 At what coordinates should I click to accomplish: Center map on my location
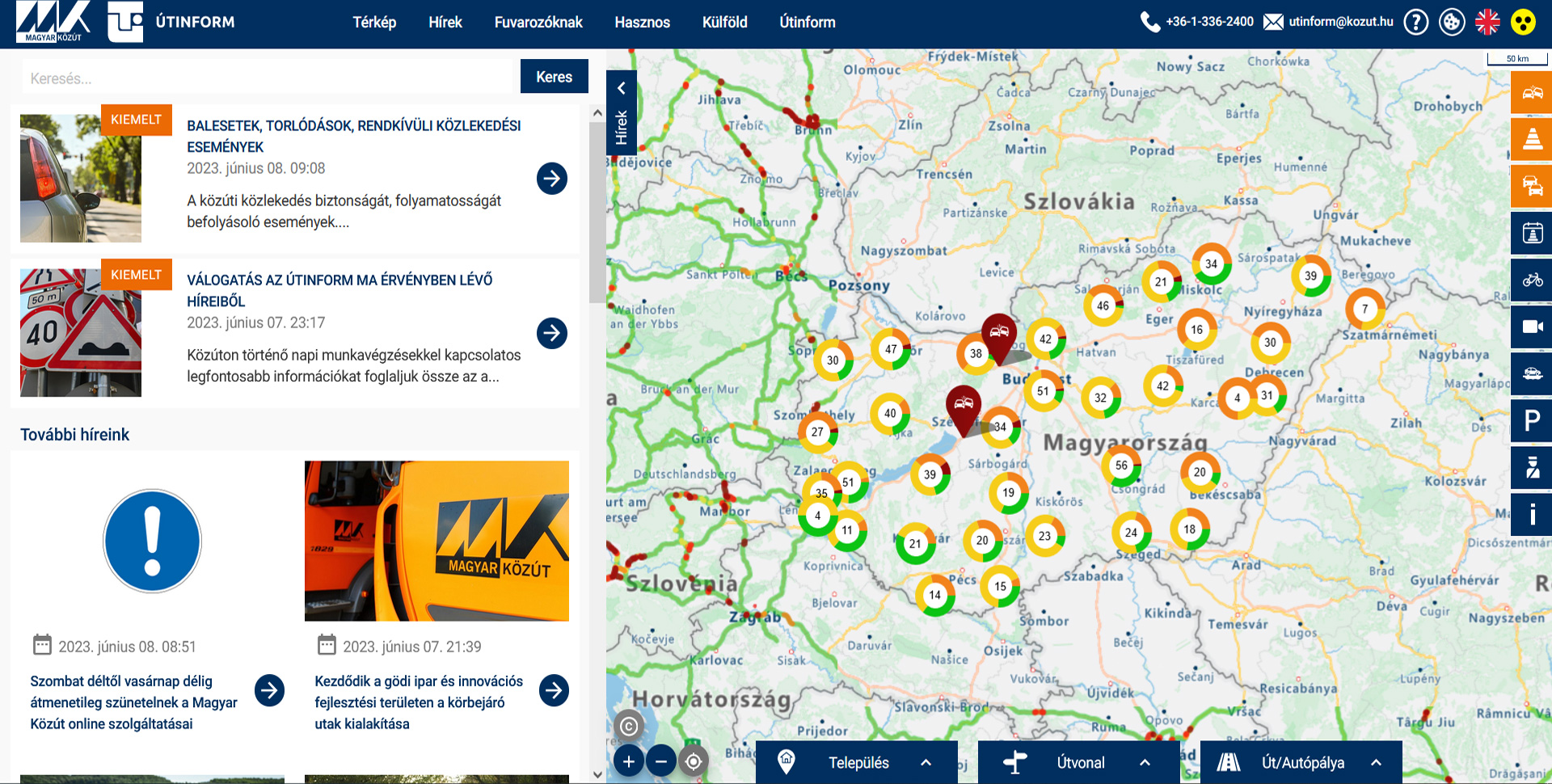[x=694, y=761]
